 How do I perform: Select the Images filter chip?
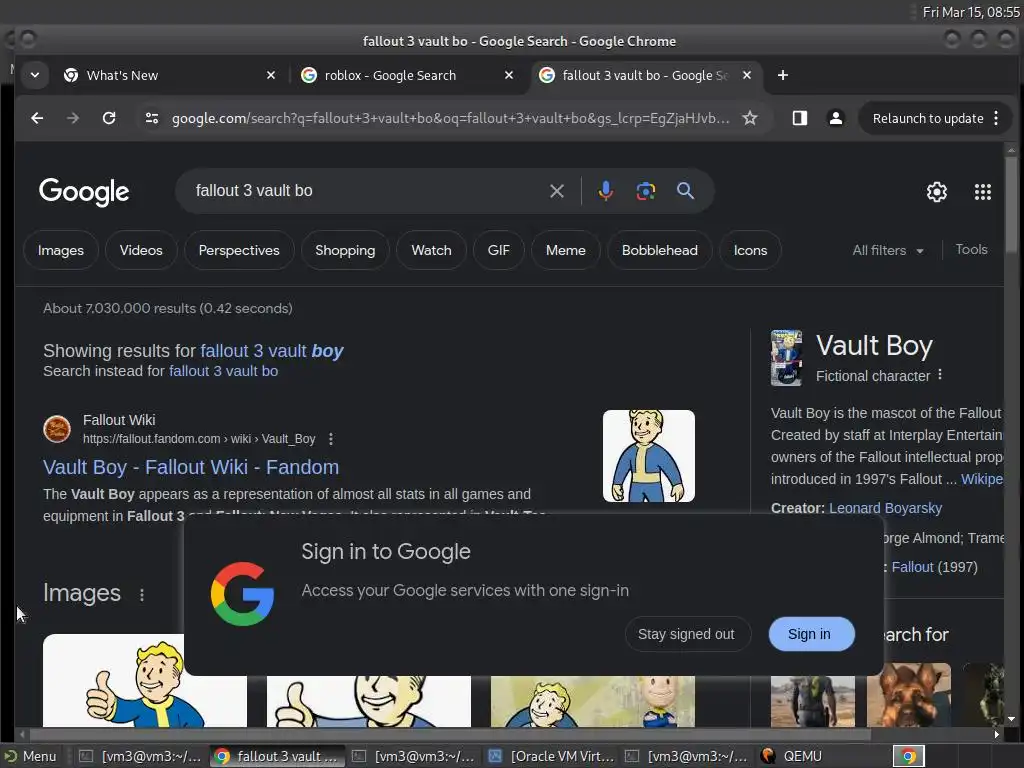61,250
